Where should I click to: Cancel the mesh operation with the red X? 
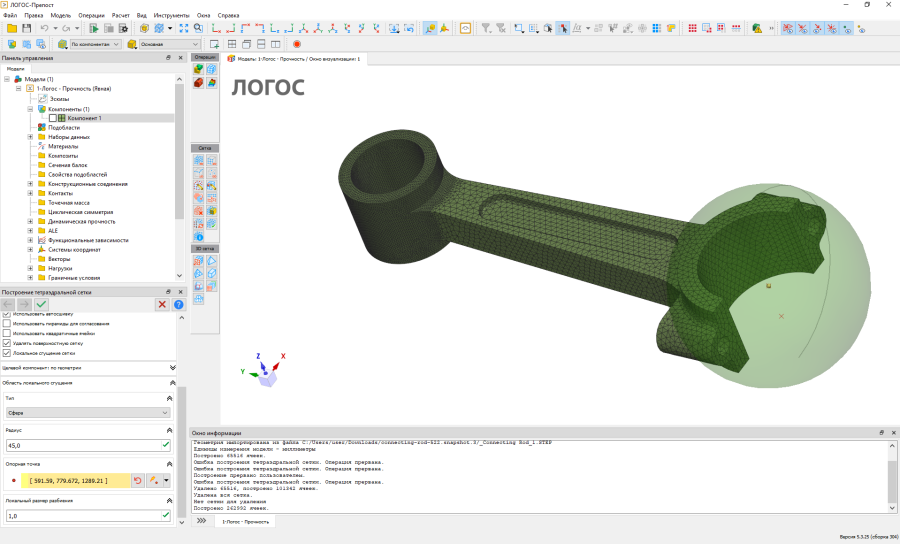click(162, 305)
